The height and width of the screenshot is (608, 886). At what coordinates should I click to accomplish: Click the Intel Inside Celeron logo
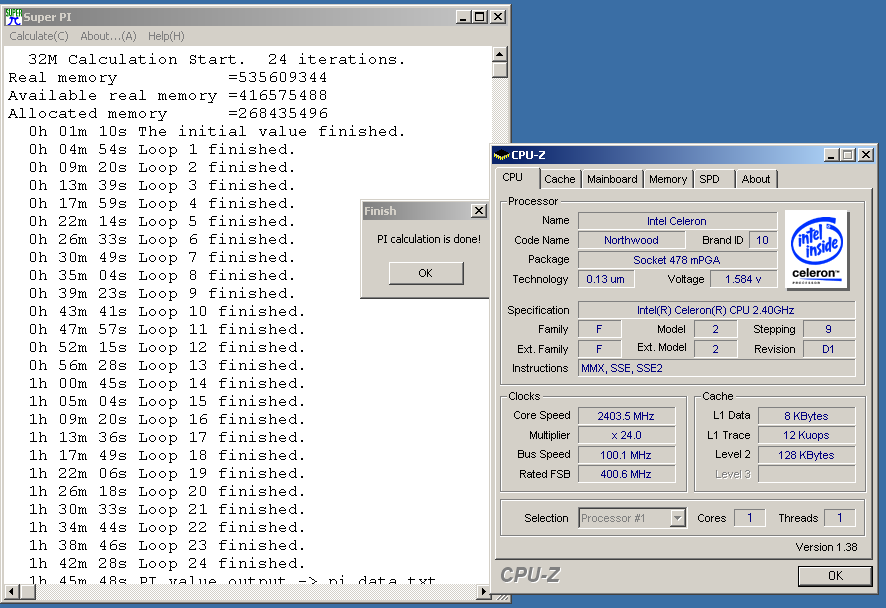(816, 249)
